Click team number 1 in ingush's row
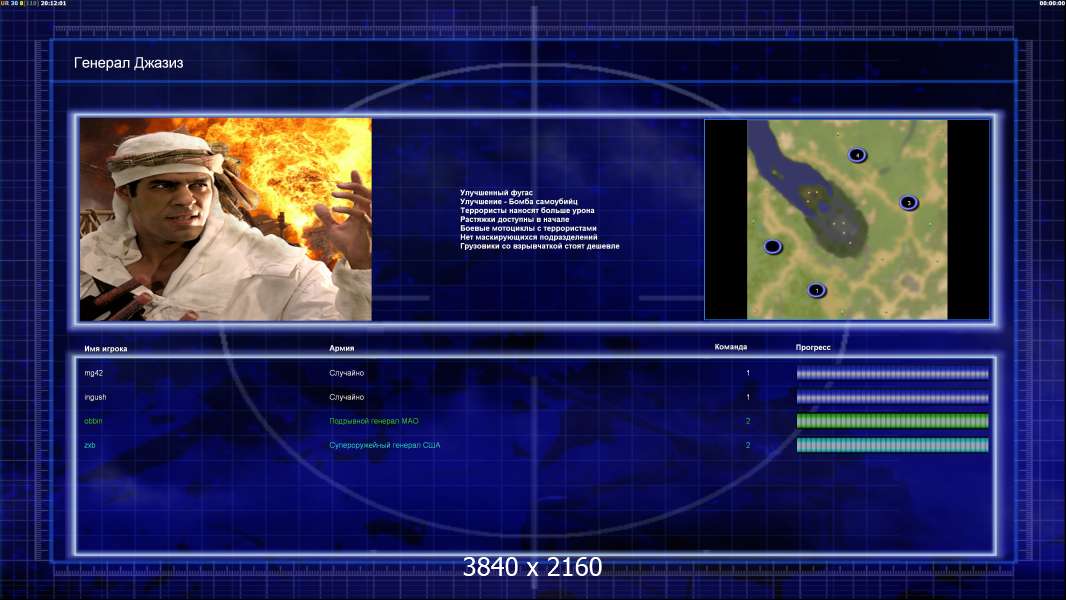1066x600 pixels. [x=748, y=397]
